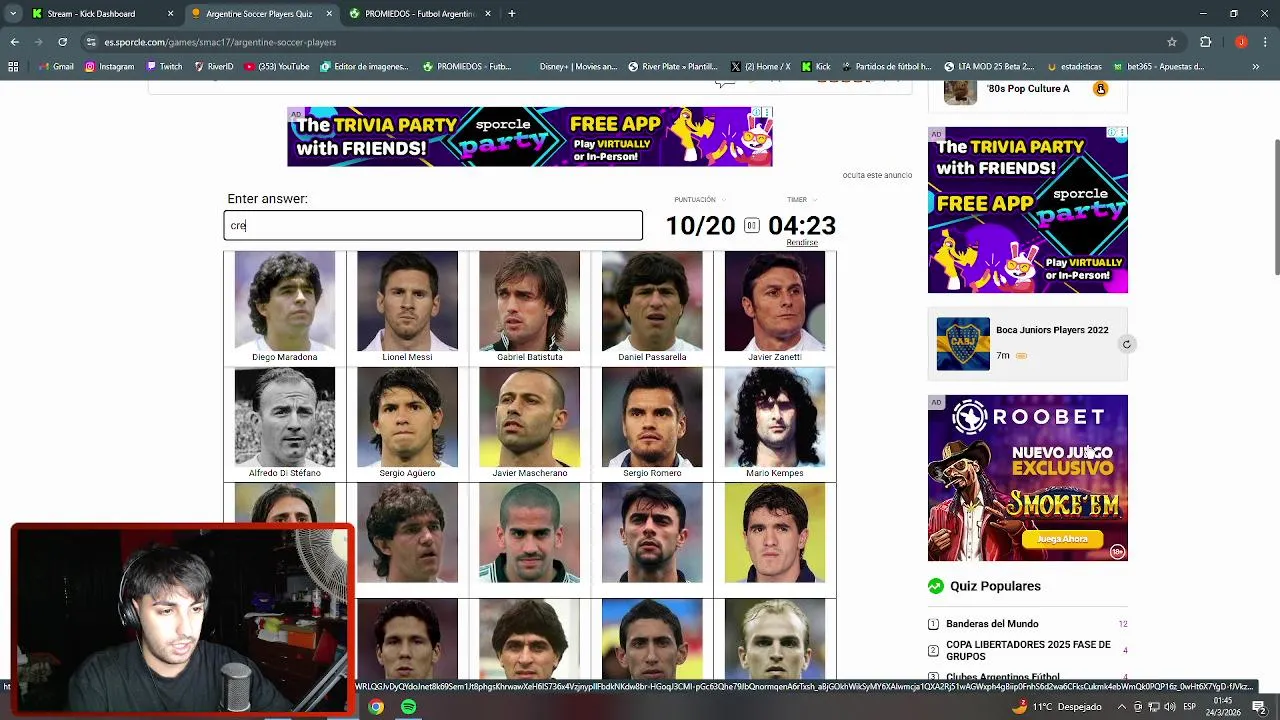
Task: Open COPA LIBERTADORES 2025 FASE DE GRUPOS quiz
Action: pos(1028,651)
